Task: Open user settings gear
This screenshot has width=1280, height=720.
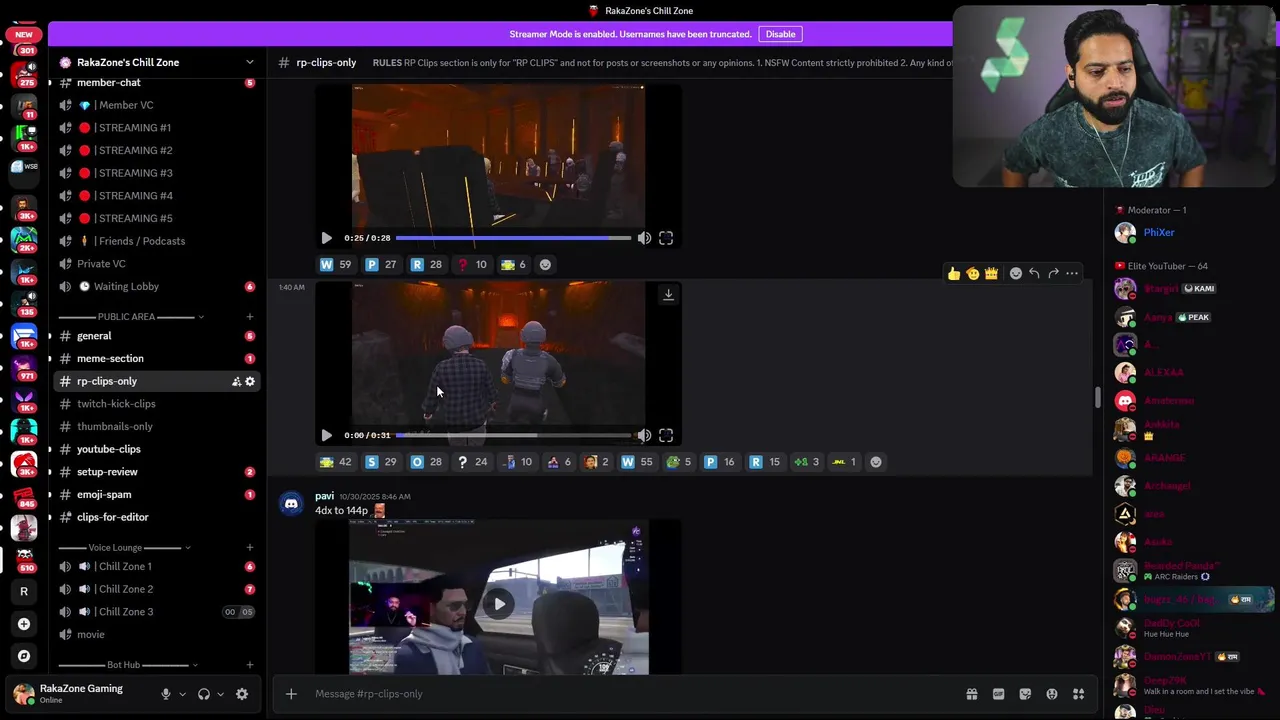Action: coord(242,694)
